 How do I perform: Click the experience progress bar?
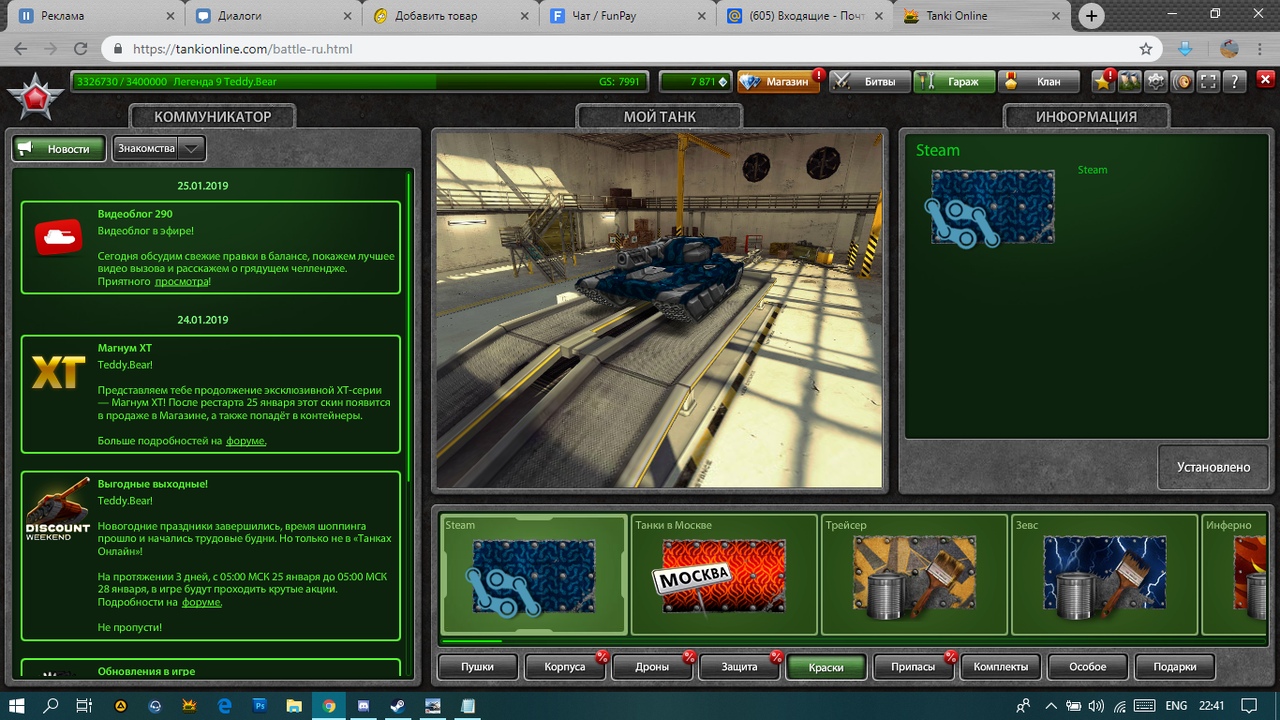tap(358, 82)
